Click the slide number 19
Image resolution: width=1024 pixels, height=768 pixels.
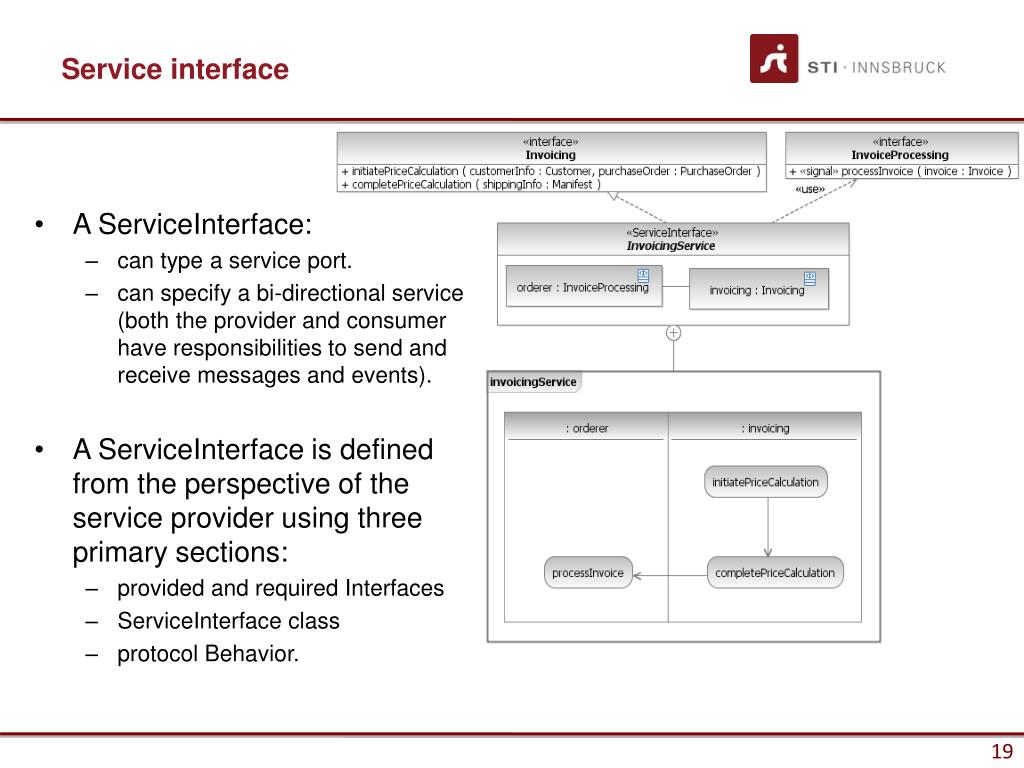click(x=1002, y=751)
